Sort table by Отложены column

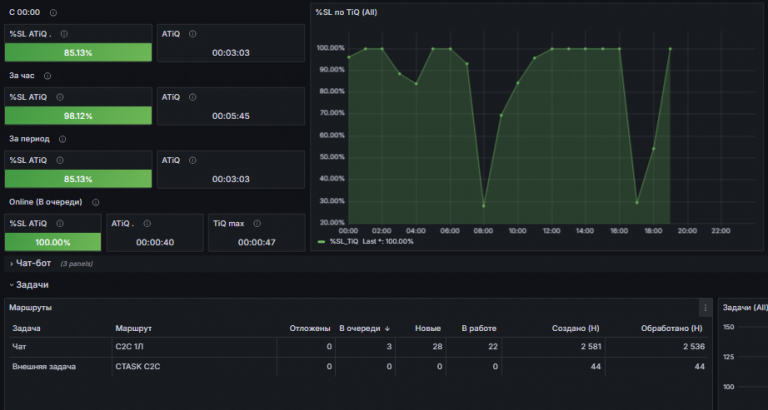[x=310, y=329]
